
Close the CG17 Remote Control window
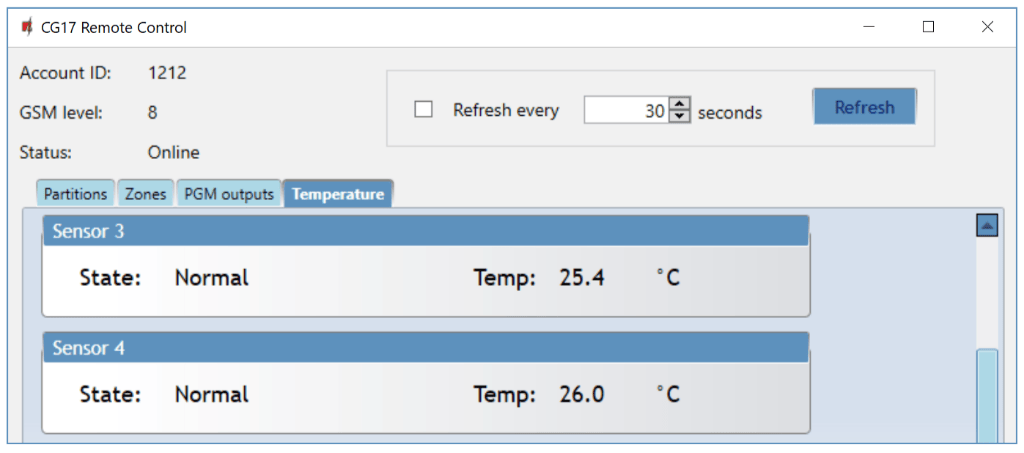(987, 27)
